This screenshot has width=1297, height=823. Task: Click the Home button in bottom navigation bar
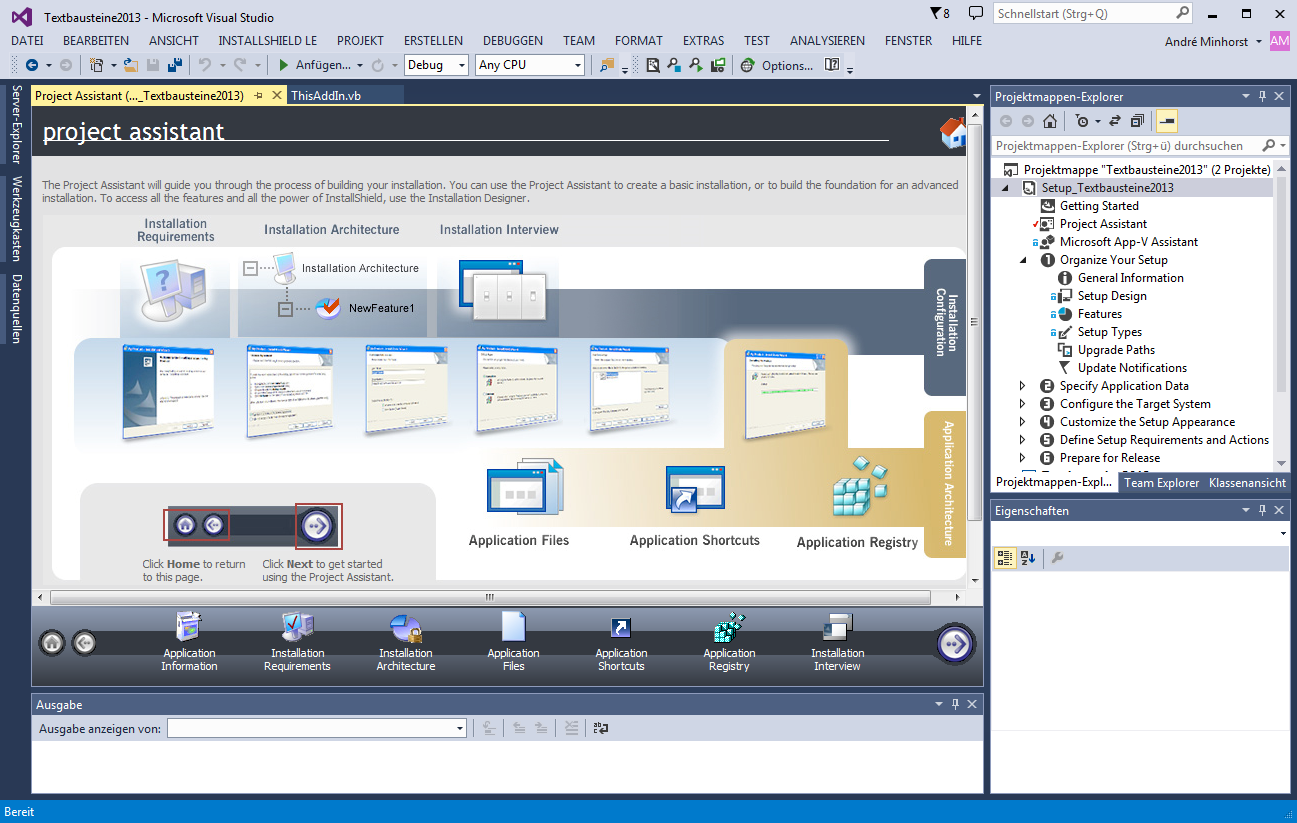[x=53, y=643]
